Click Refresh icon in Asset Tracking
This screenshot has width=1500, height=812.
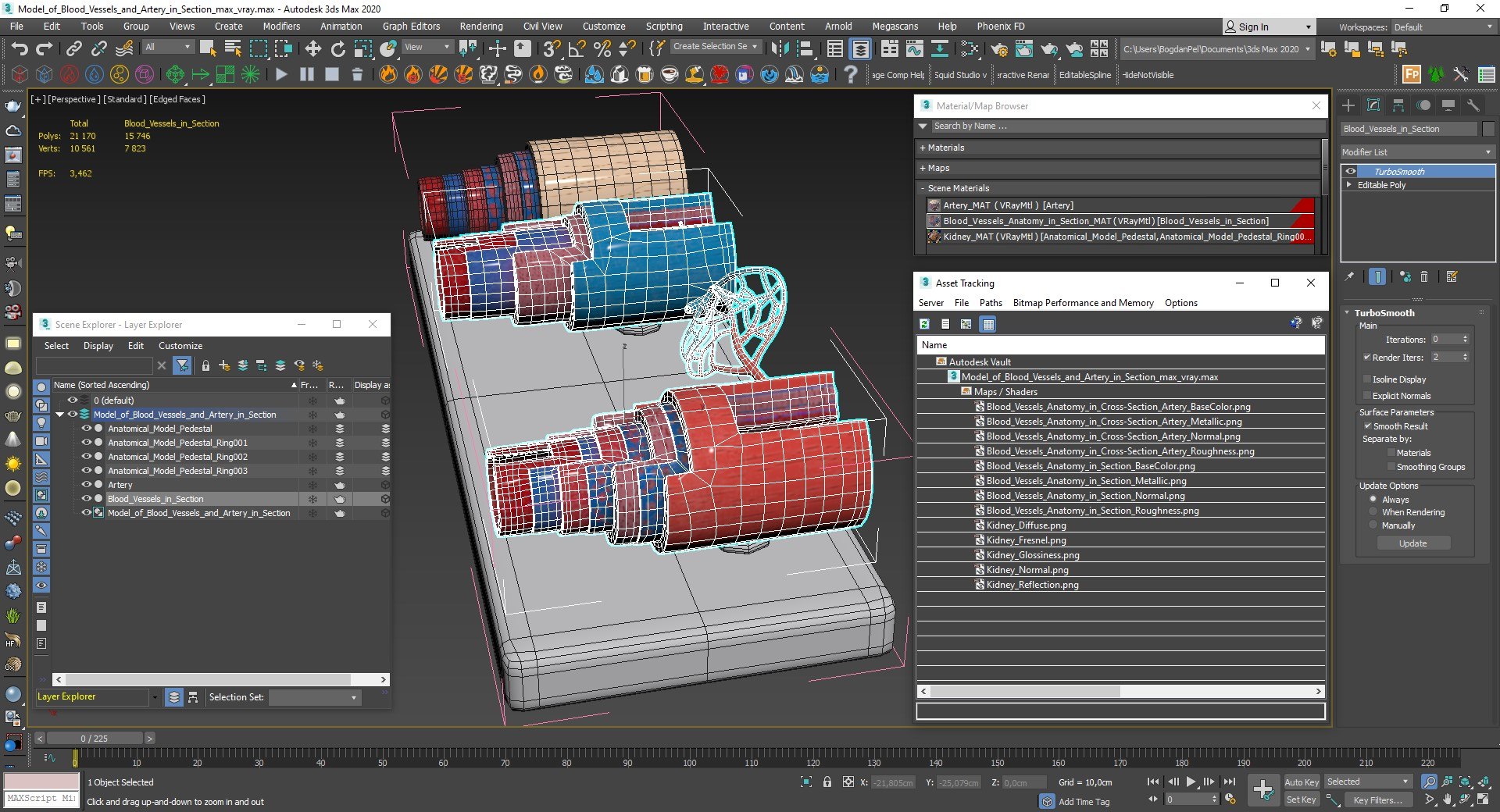pyautogui.click(x=925, y=324)
